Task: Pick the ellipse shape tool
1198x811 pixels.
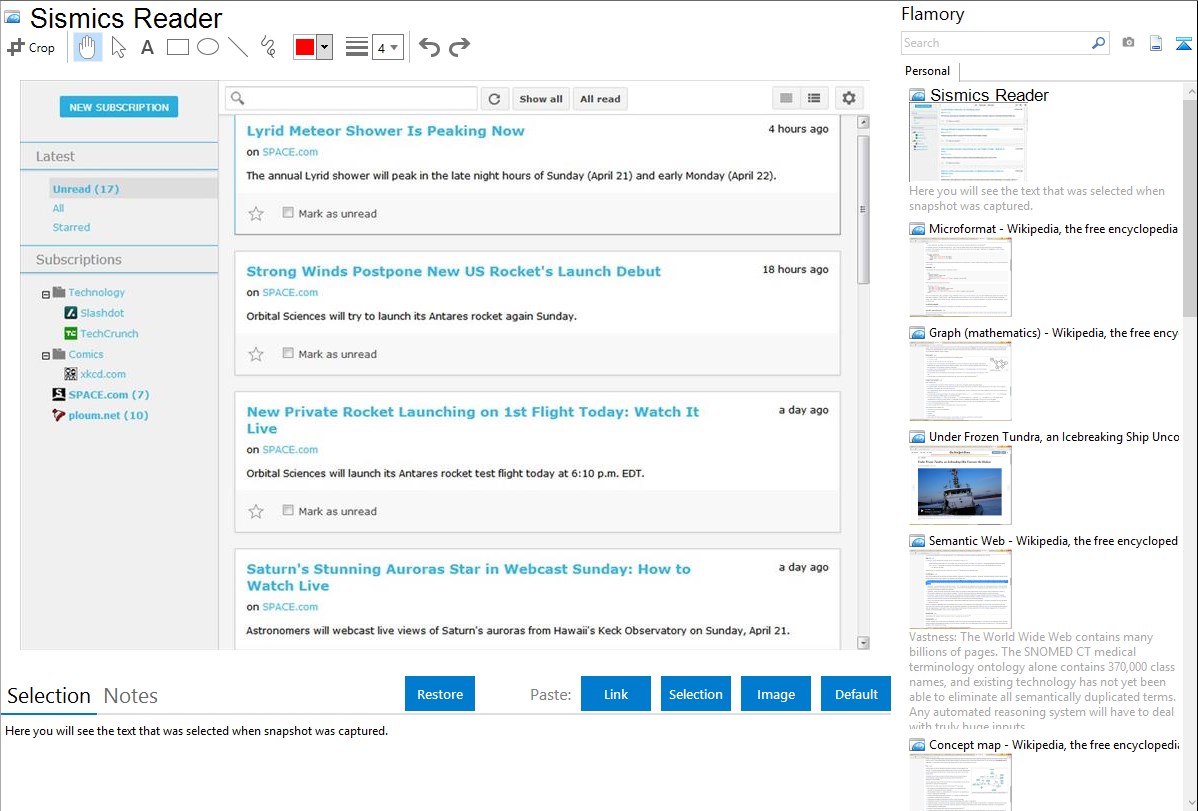Action: (x=208, y=47)
